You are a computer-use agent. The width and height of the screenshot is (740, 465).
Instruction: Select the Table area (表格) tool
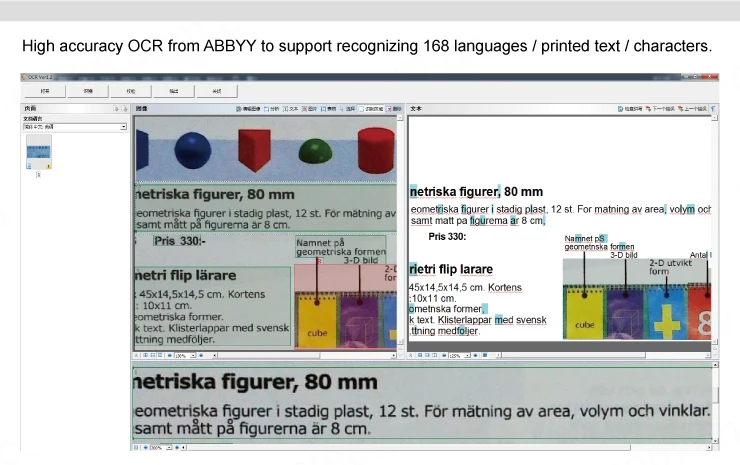coord(328,109)
